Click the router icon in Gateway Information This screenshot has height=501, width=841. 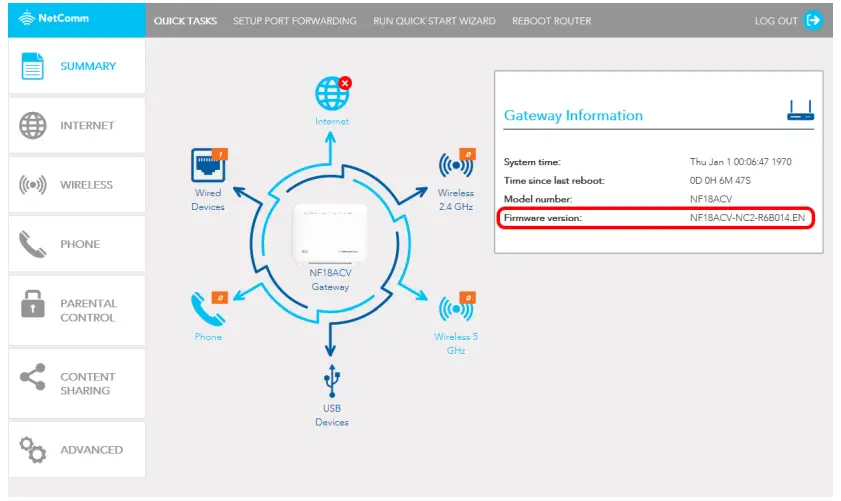800,110
